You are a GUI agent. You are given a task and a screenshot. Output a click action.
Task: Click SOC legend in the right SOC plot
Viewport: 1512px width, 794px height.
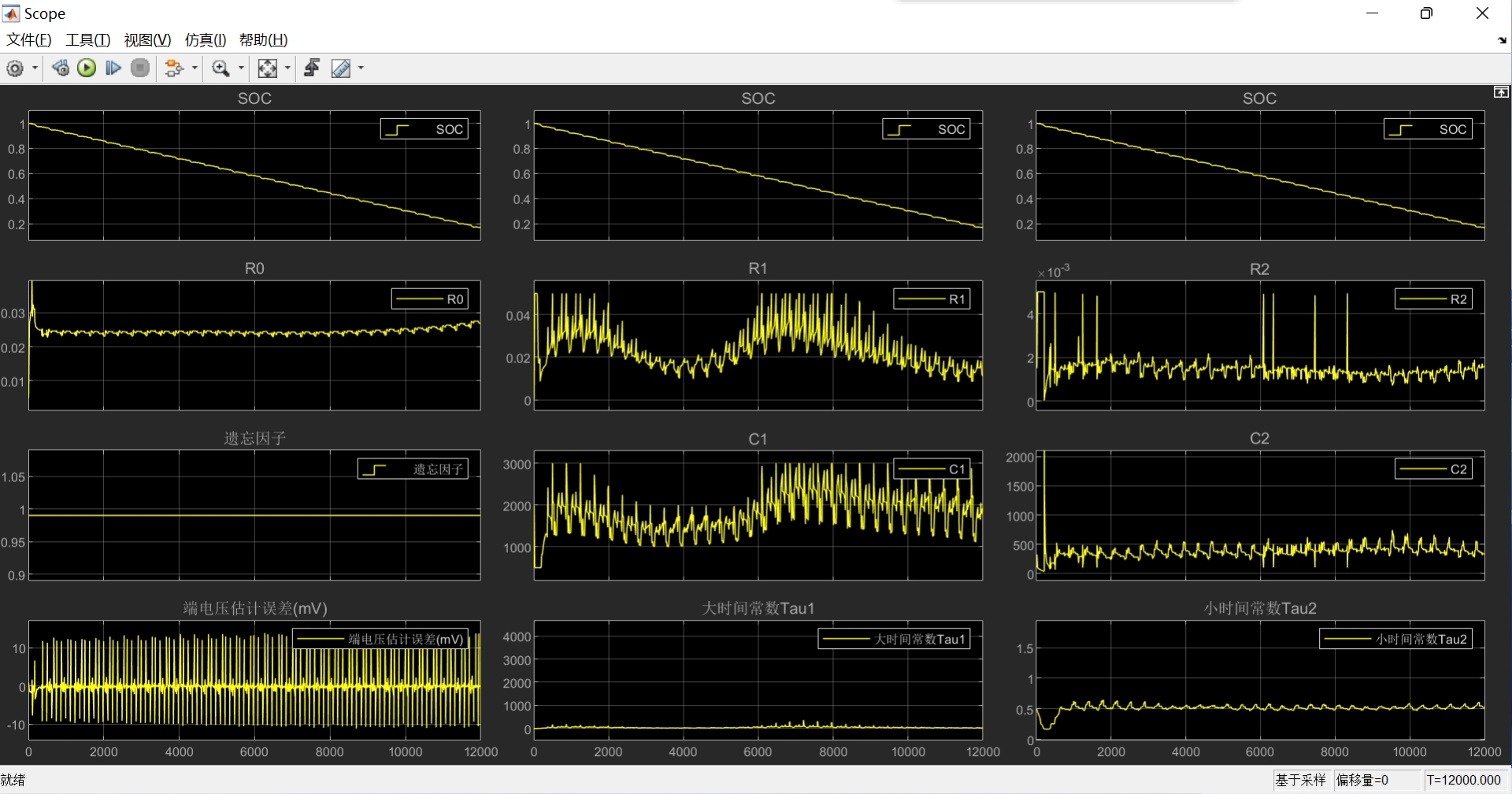pyautogui.click(x=1428, y=129)
